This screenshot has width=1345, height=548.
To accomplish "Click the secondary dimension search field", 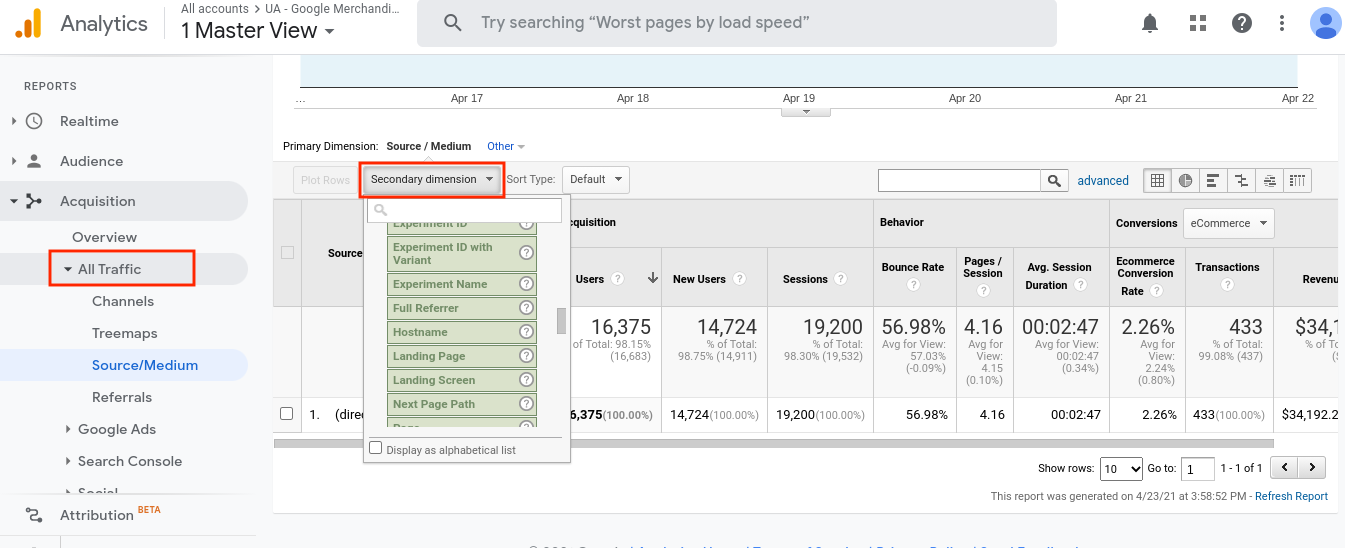I will [465, 210].
